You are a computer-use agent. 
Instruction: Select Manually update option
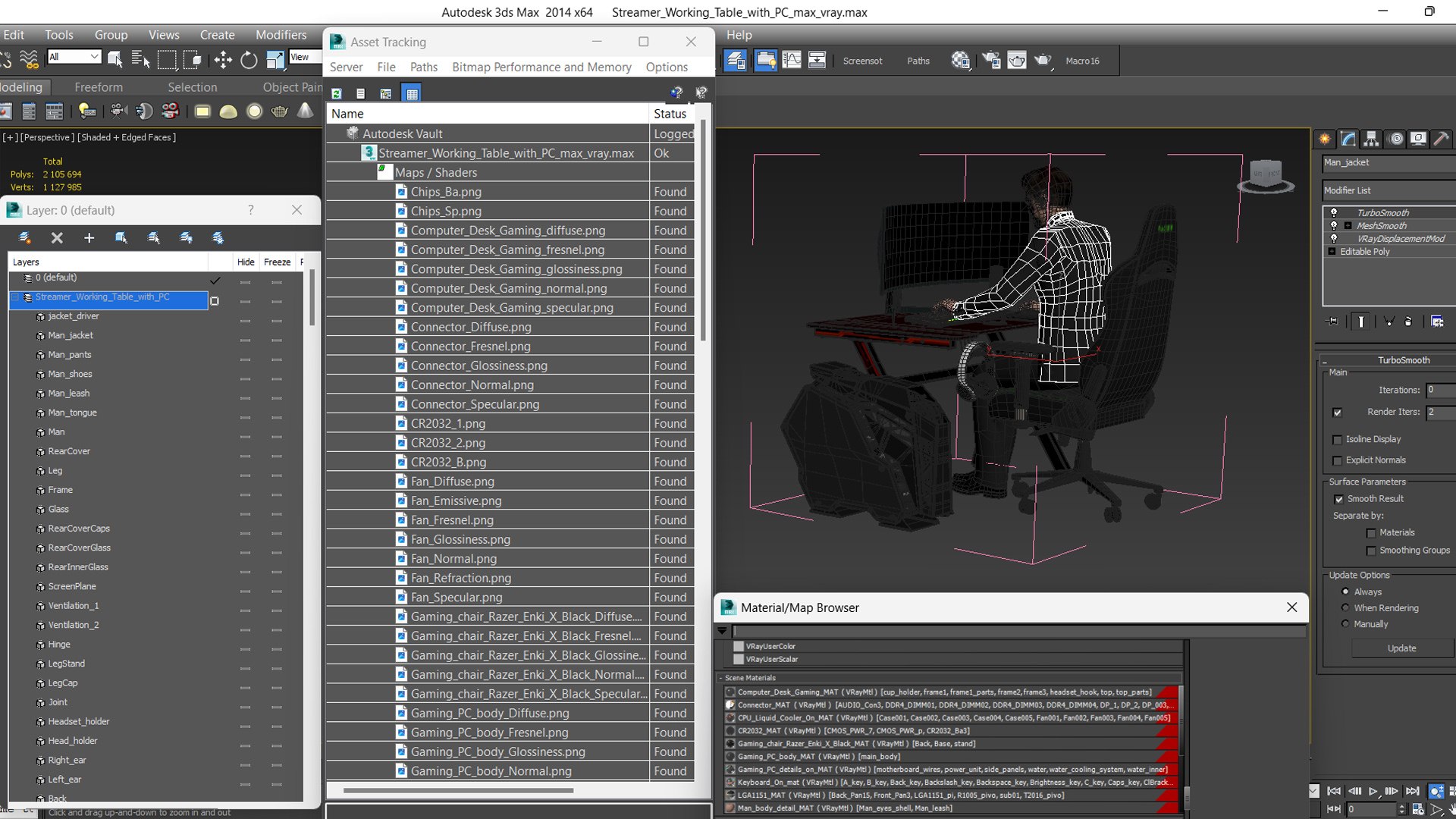click(1345, 624)
